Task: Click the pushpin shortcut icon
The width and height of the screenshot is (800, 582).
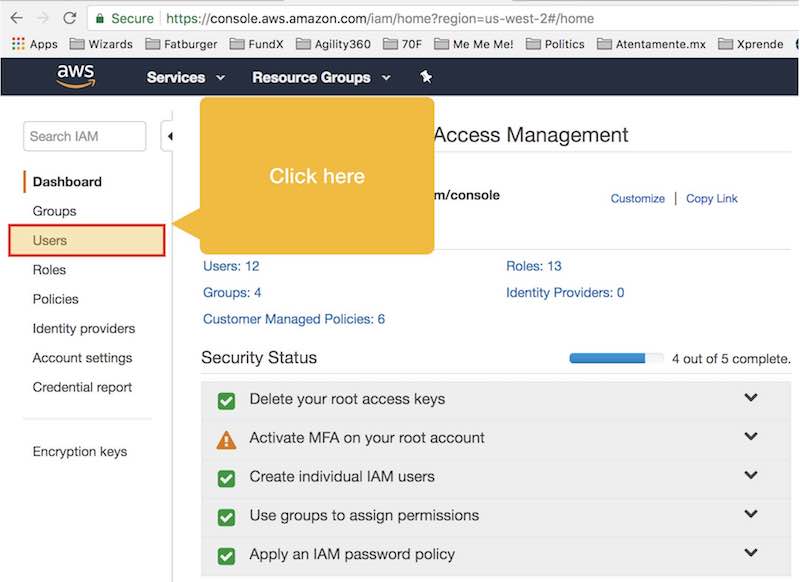Action: pos(426,77)
